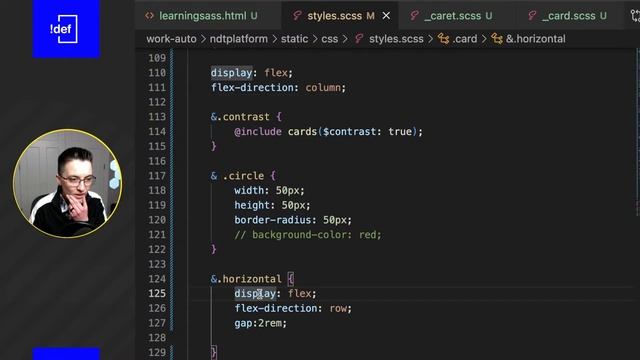640x360 pixels.
Task: Click line number 117
Action: click(157, 176)
